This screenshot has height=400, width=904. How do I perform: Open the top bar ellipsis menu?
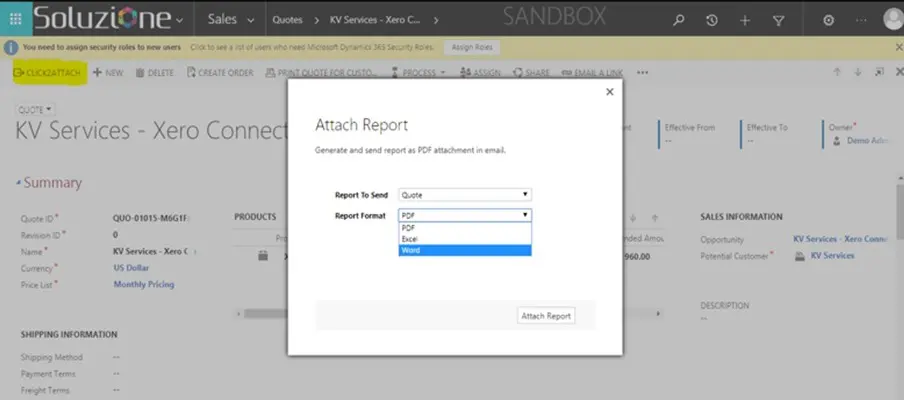point(861,20)
